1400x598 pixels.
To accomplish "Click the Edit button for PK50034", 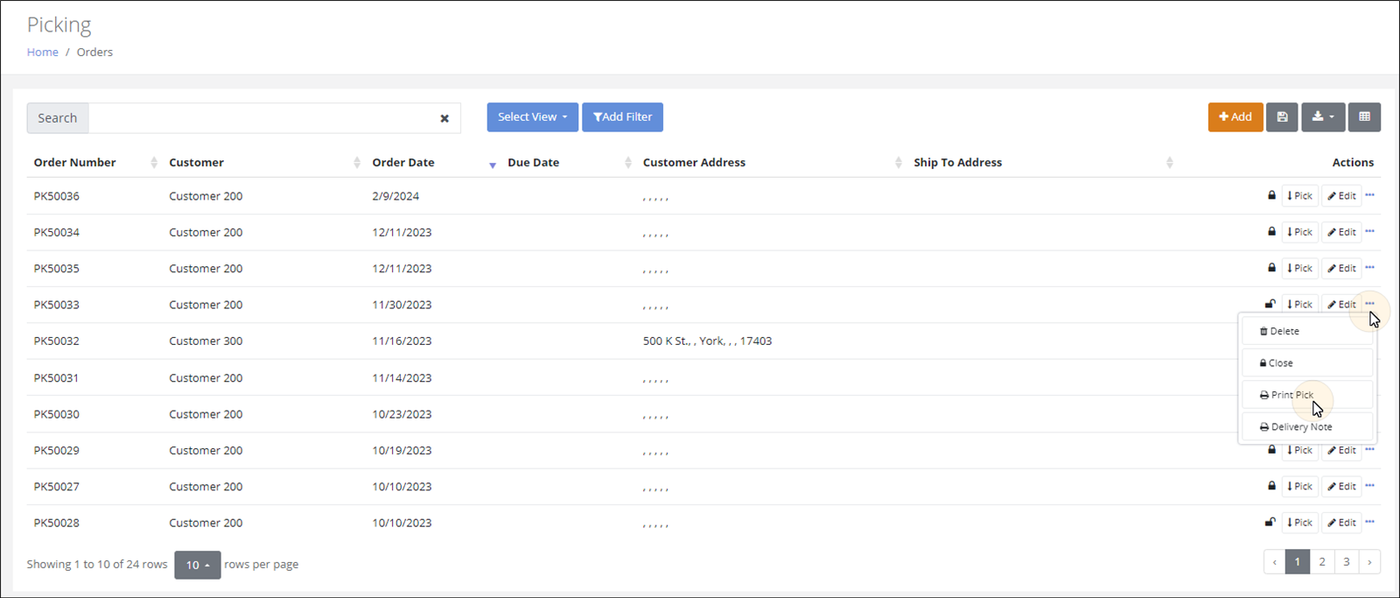I will [1342, 232].
